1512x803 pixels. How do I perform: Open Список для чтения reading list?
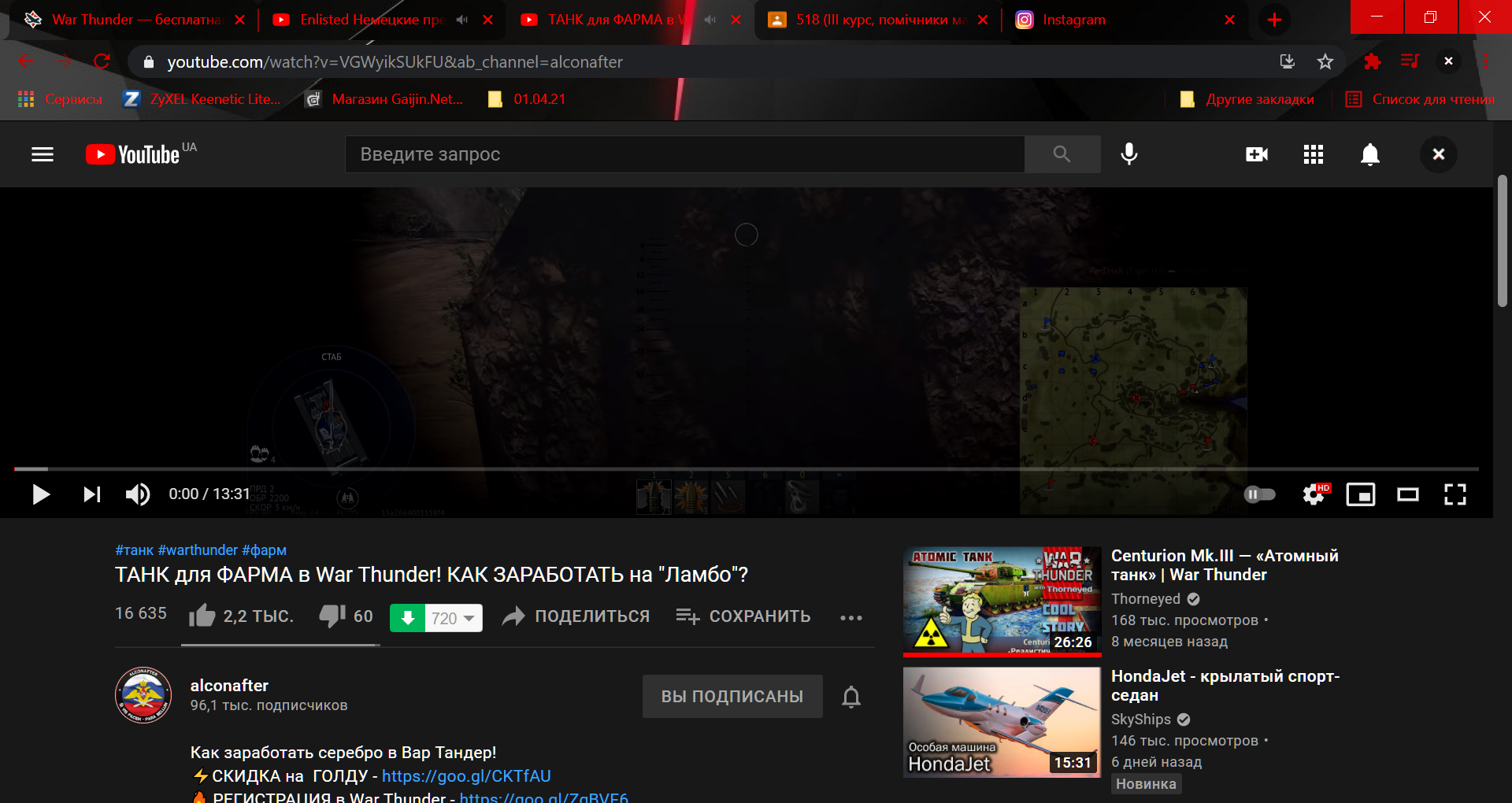tap(1420, 99)
